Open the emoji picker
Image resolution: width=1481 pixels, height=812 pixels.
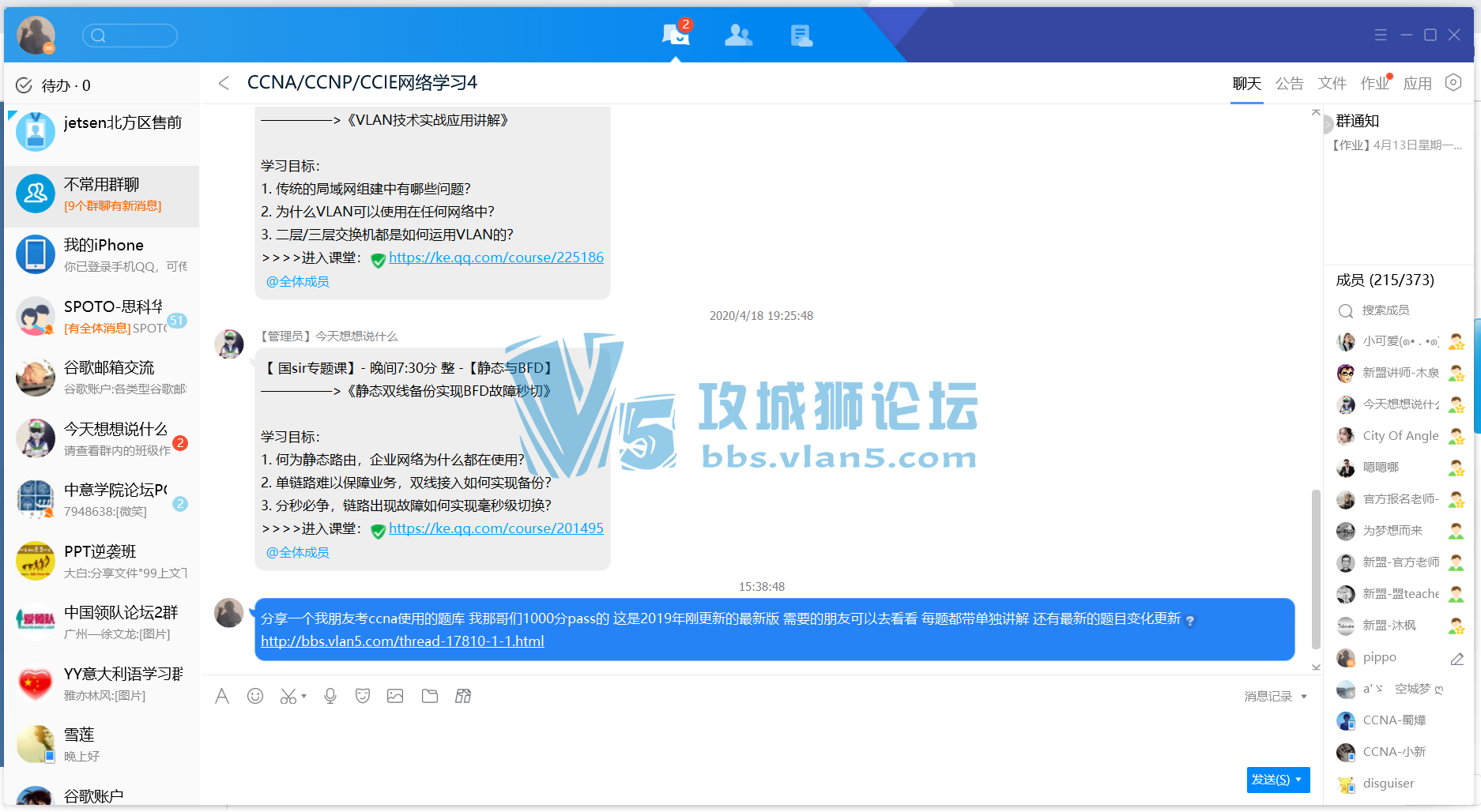click(x=255, y=696)
